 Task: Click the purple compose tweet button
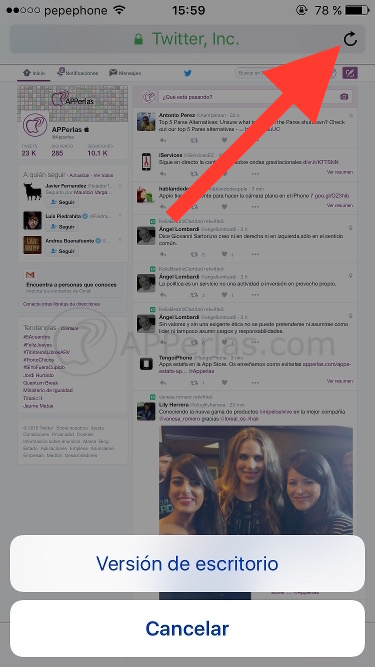coord(350,73)
